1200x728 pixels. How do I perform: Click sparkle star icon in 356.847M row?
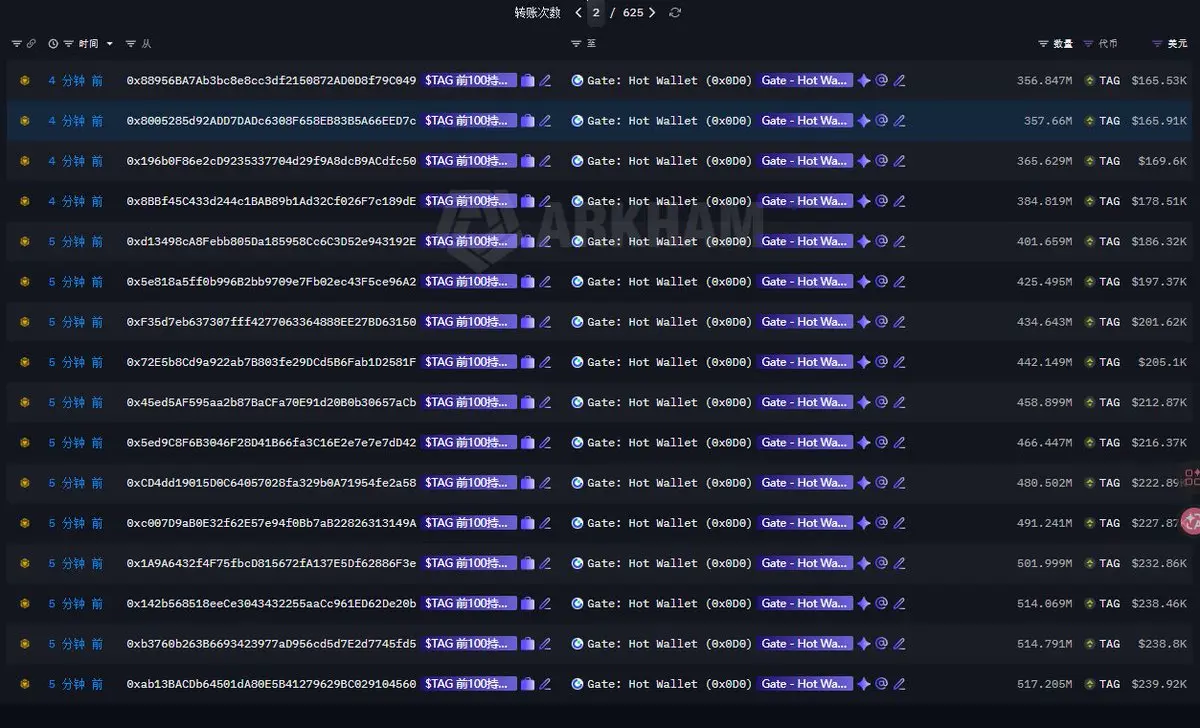tap(864, 80)
